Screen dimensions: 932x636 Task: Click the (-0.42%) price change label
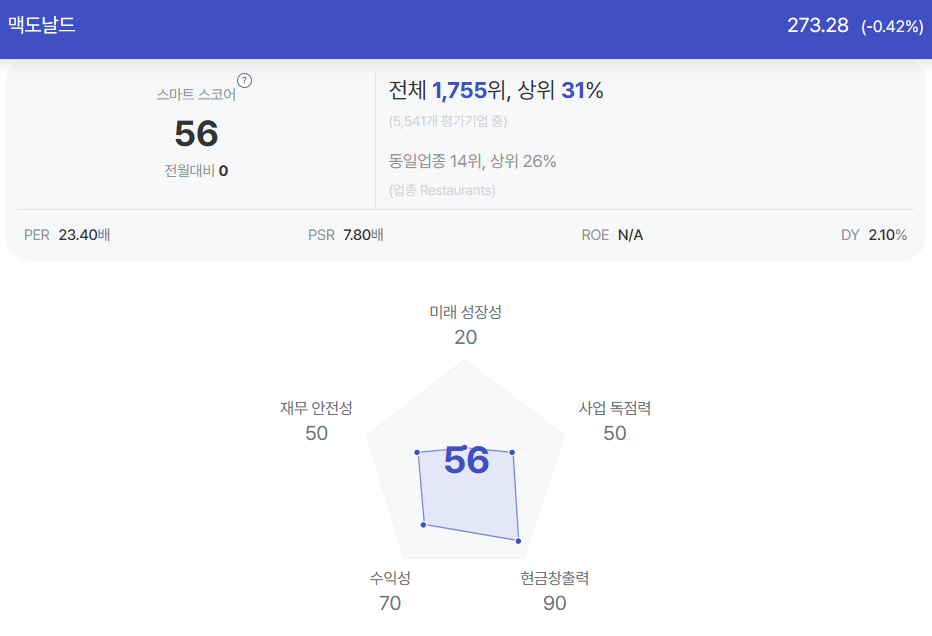click(x=892, y=26)
